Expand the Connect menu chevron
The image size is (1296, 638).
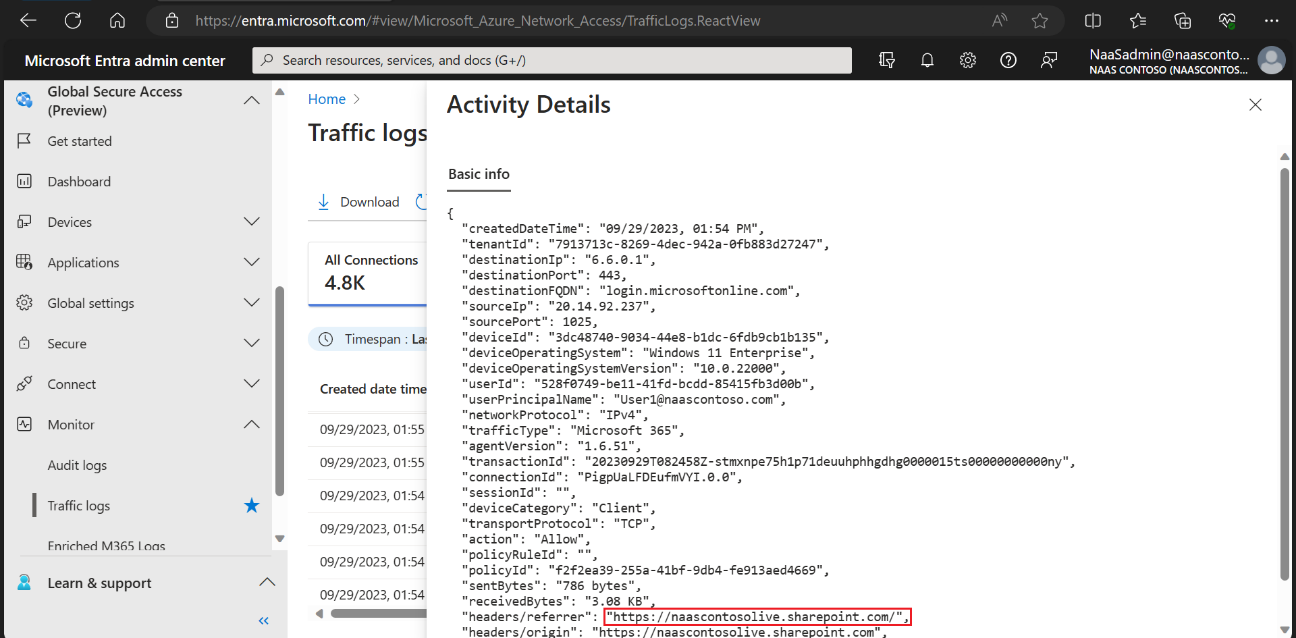(x=252, y=384)
